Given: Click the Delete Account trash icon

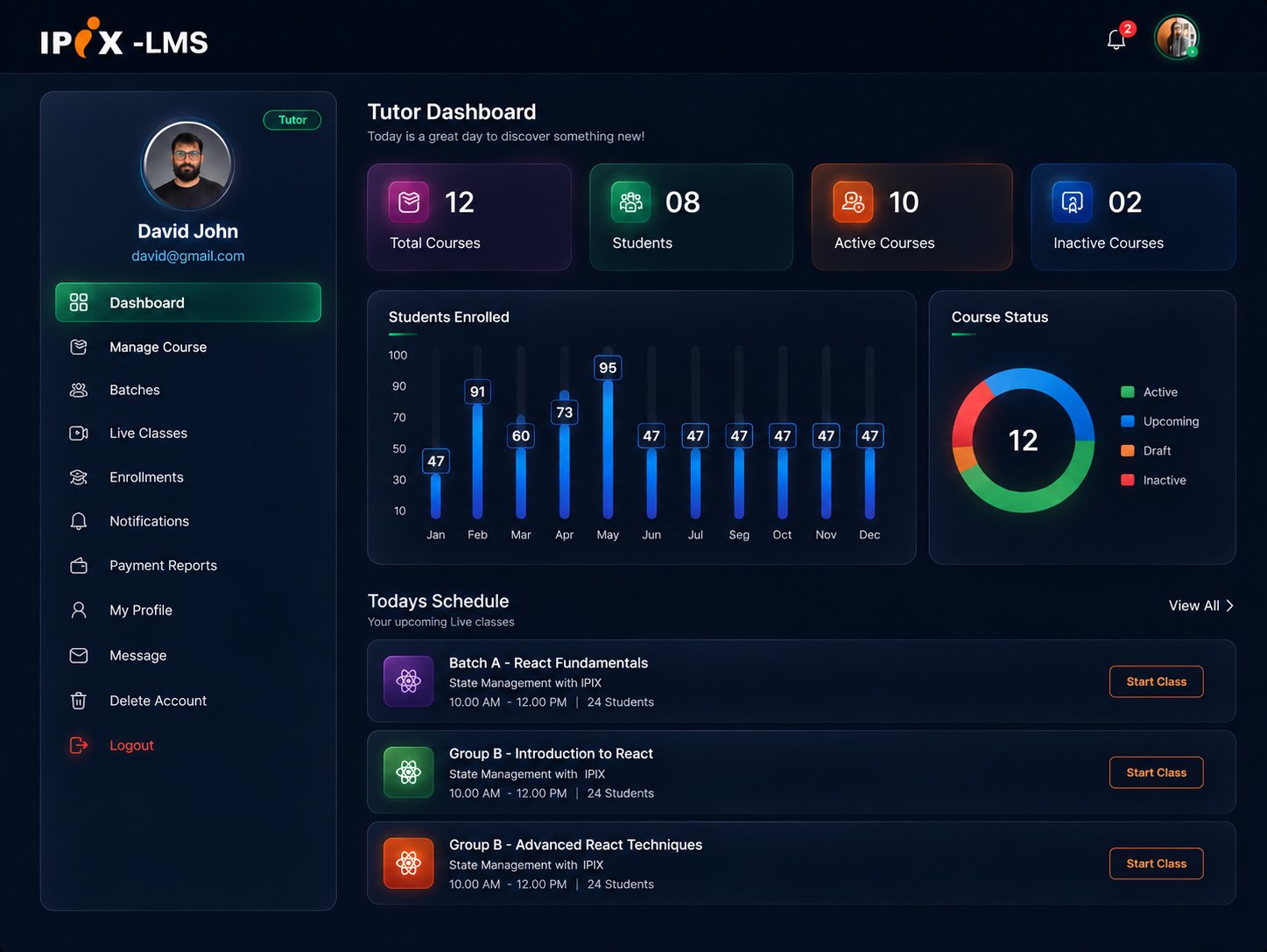Looking at the screenshot, I should tap(79, 701).
